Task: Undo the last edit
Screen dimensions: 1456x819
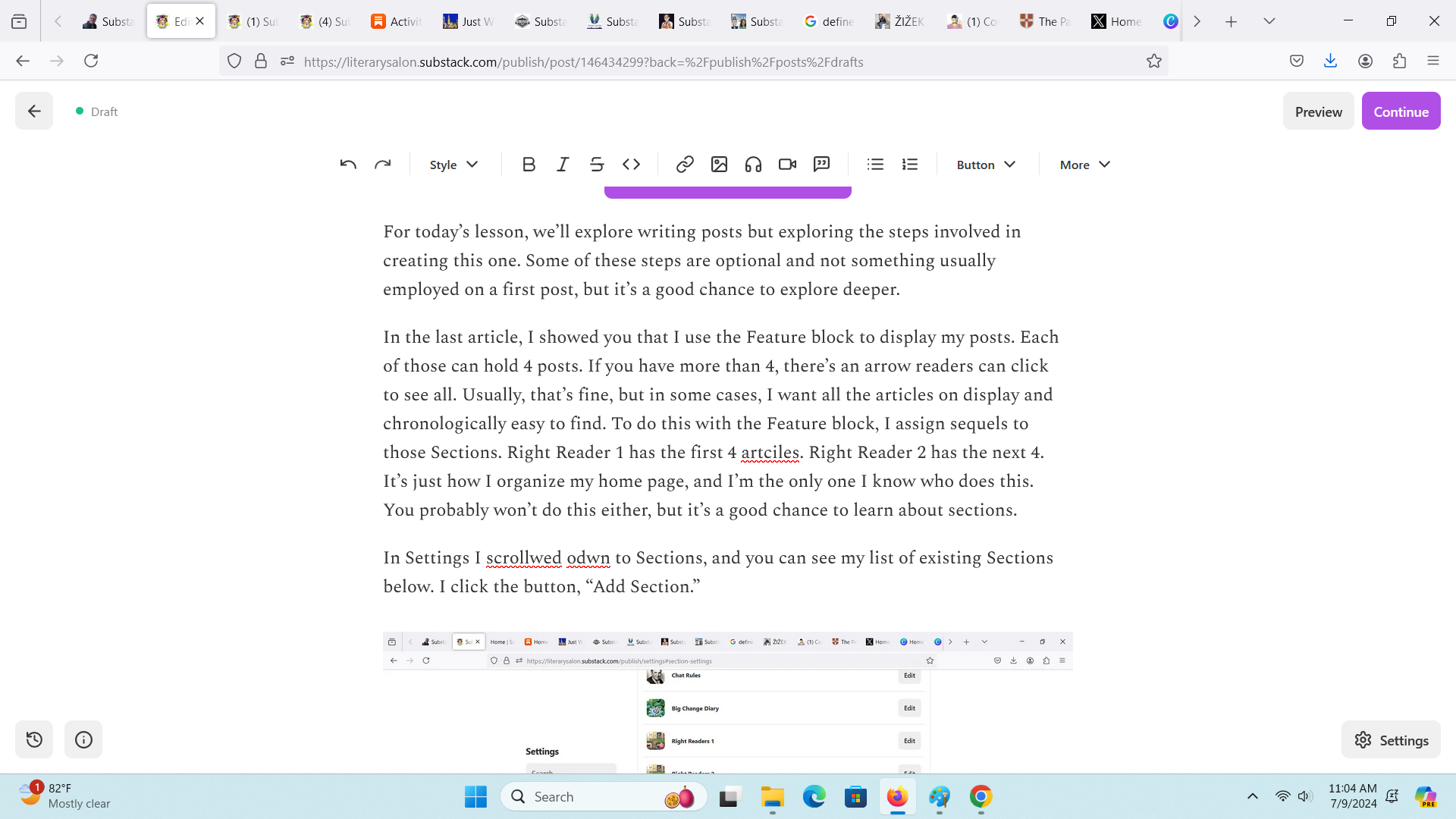Action: (348, 165)
